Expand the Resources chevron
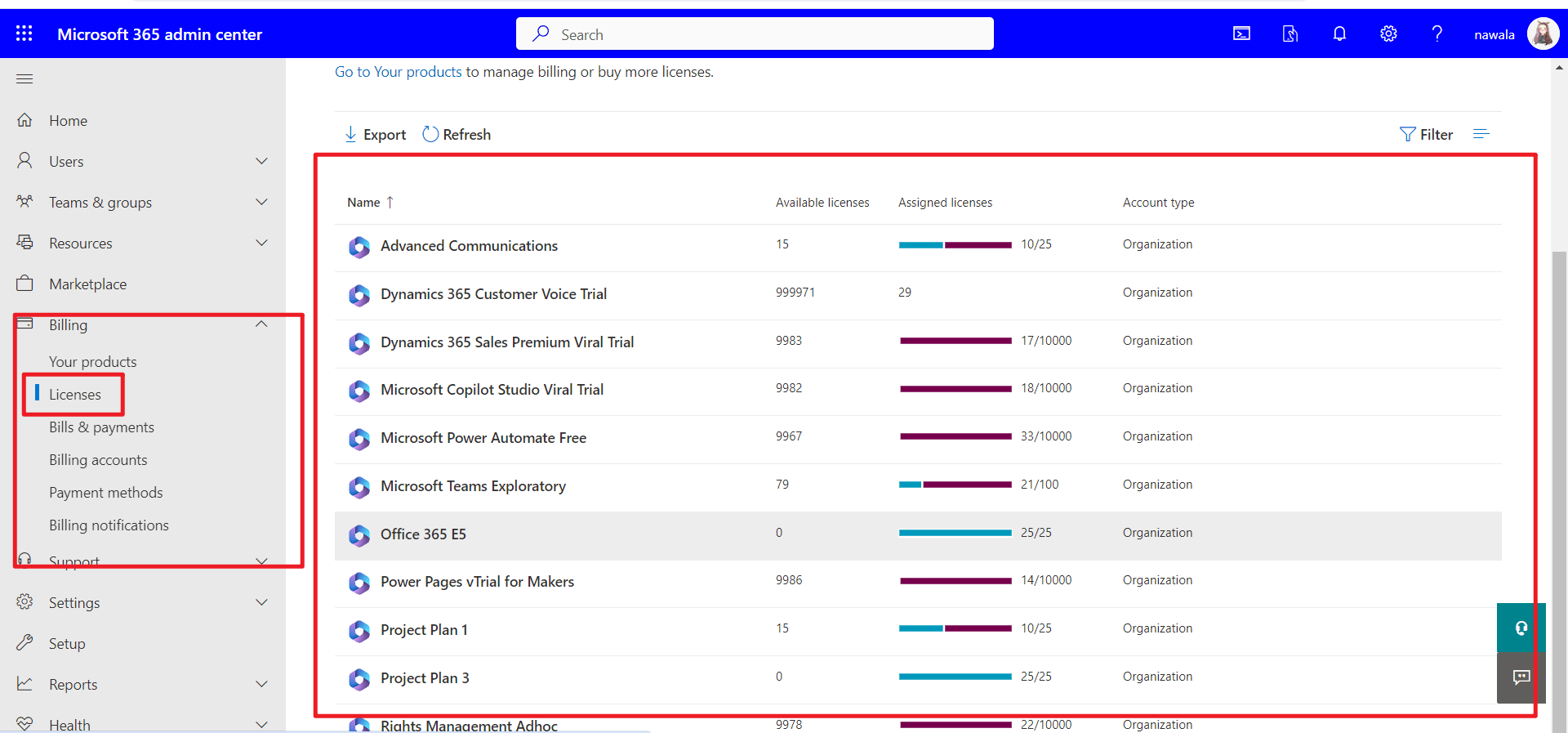Image resolution: width=1568 pixels, height=733 pixels. pyautogui.click(x=261, y=243)
